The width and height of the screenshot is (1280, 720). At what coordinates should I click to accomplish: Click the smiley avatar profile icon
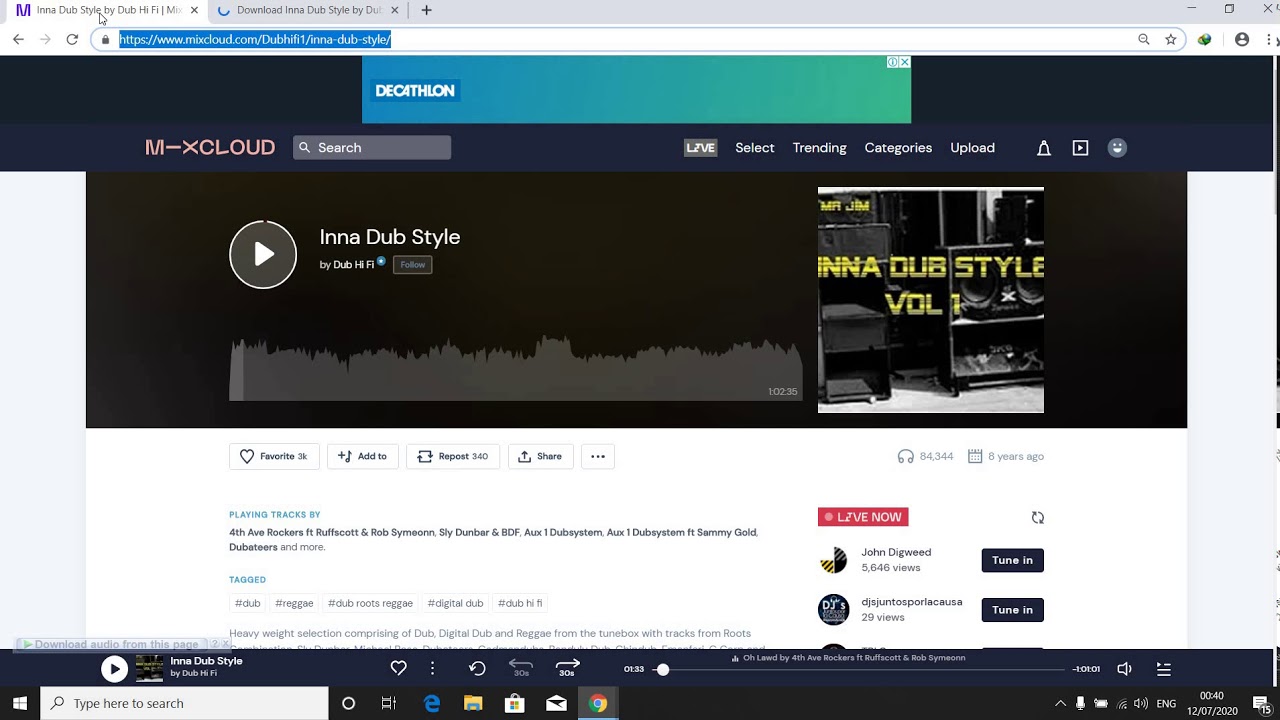(x=1117, y=147)
